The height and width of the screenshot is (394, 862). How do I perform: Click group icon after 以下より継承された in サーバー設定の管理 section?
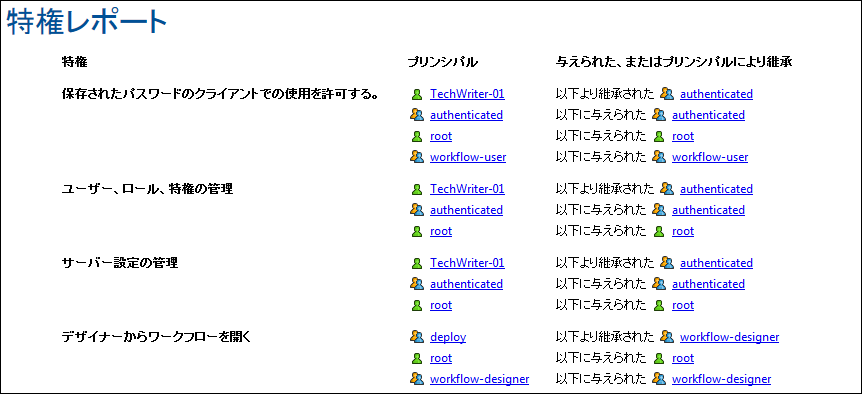coord(667,263)
